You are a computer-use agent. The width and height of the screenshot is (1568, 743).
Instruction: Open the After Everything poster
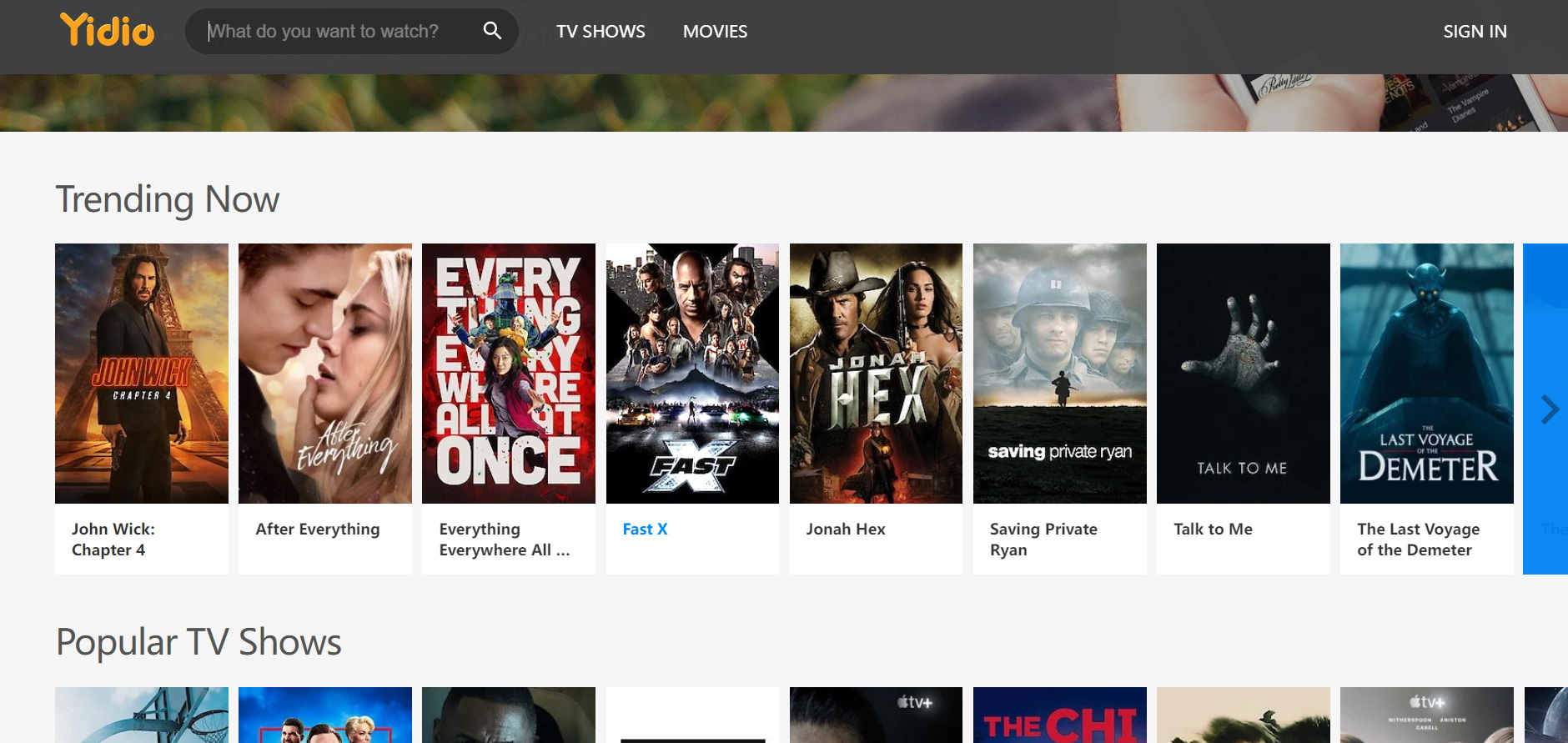pyautogui.click(x=325, y=374)
